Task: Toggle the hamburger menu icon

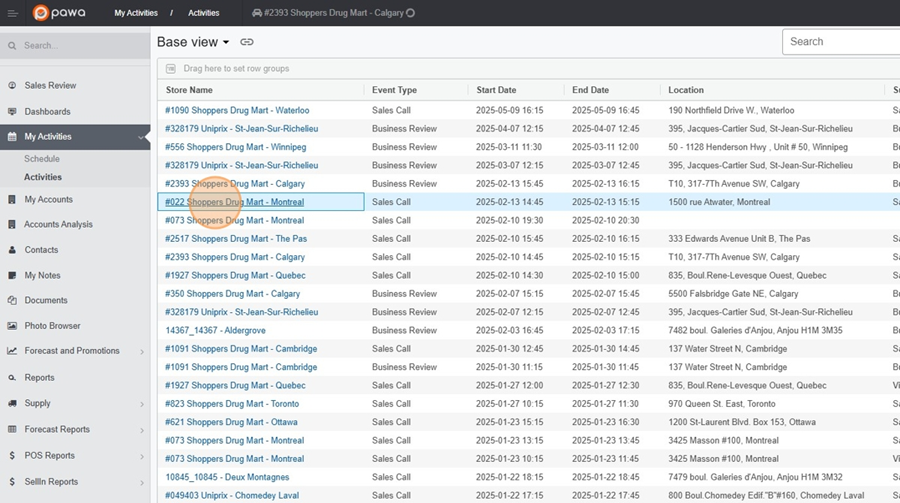Action: (x=12, y=13)
